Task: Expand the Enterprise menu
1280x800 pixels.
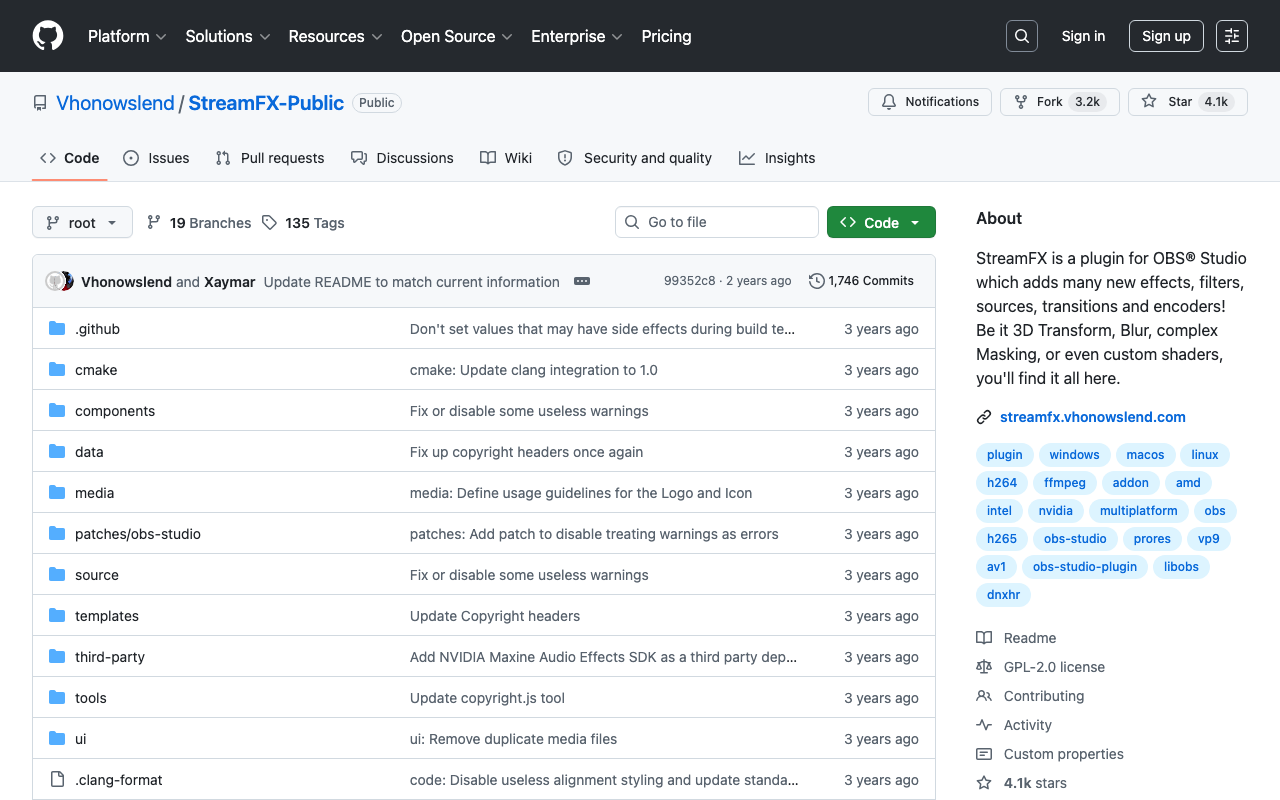Action: pyautogui.click(x=577, y=36)
